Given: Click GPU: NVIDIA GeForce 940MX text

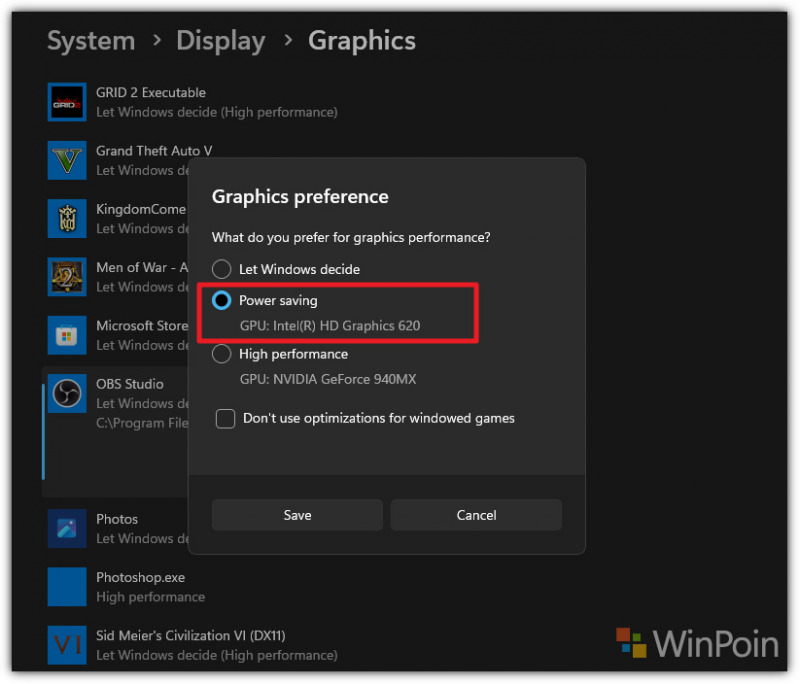Looking at the screenshot, I should (328, 379).
